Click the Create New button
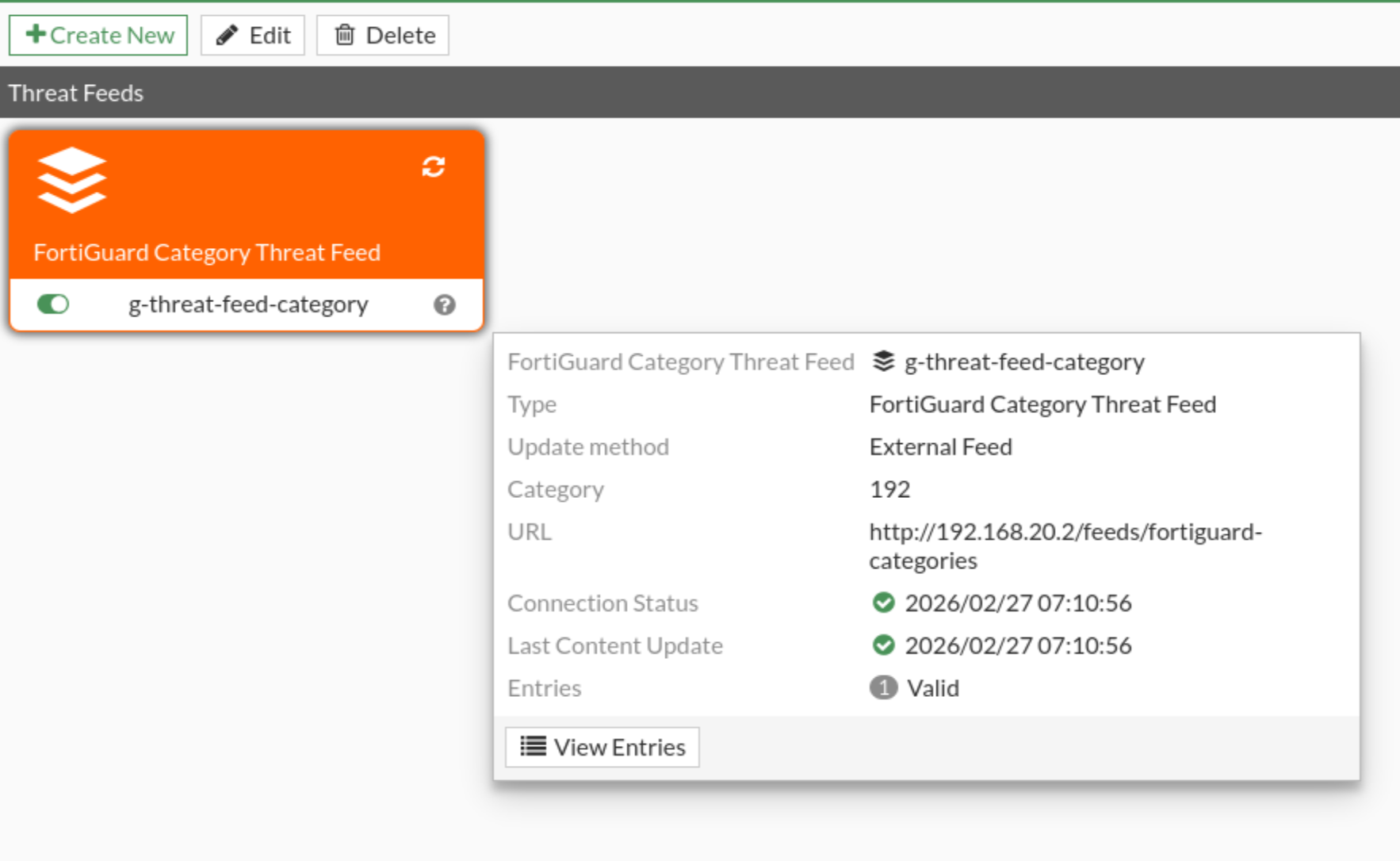The width and height of the screenshot is (1400, 861). click(98, 36)
